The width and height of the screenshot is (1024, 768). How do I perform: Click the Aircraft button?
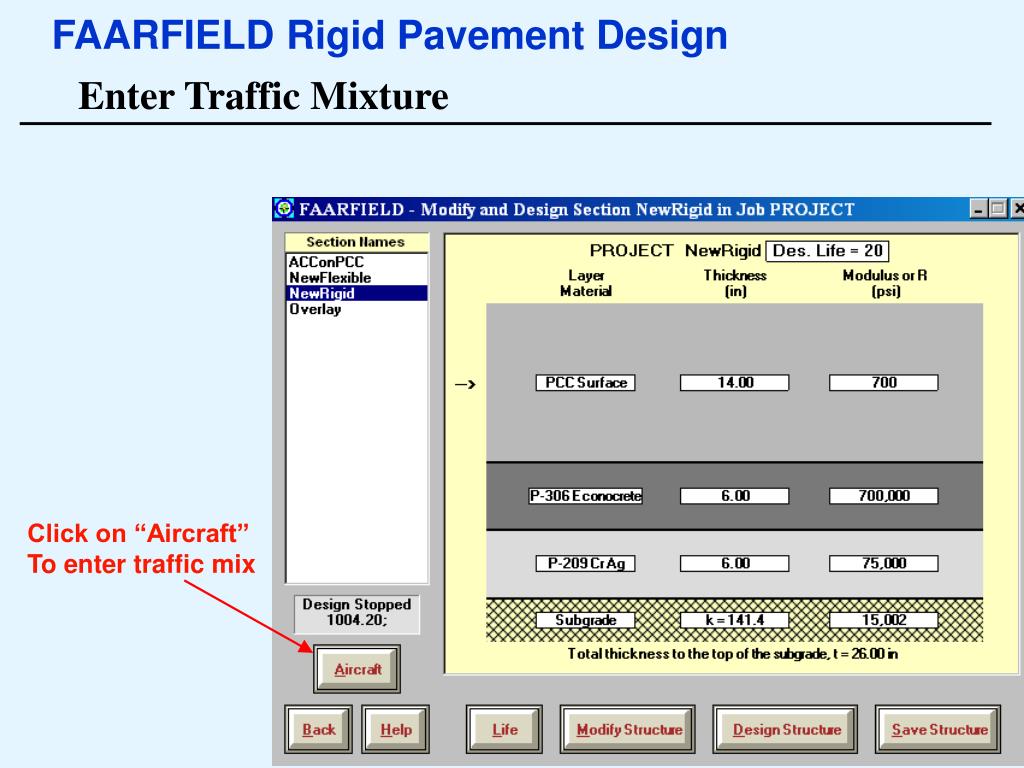tap(357, 669)
